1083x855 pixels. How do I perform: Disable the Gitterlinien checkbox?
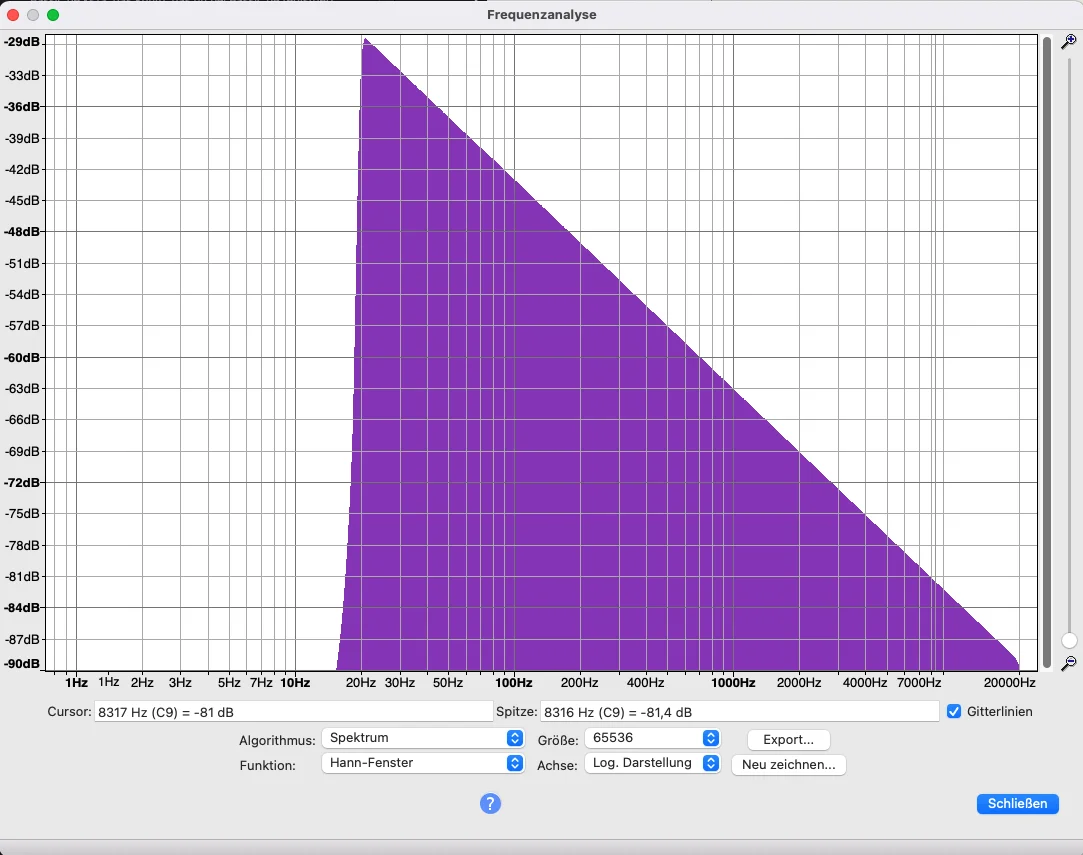(954, 712)
